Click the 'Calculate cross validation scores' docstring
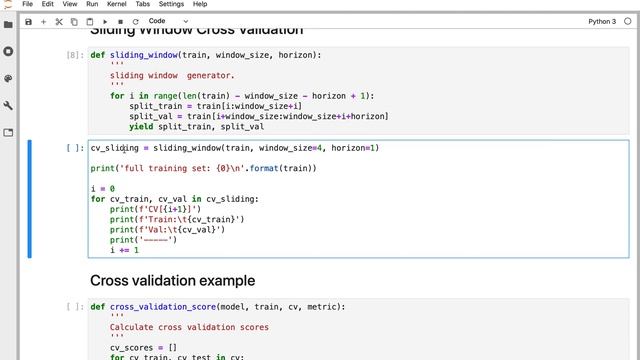Image resolution: width=640 pixels, height=360 pixels. 189,327
